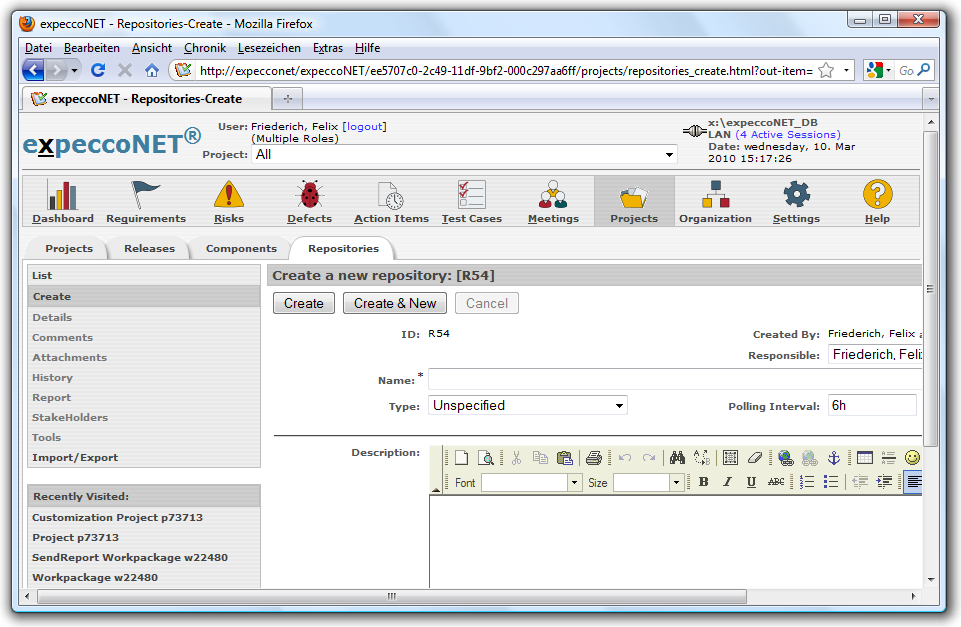Click the Create & New button
961x627 pixels.
tap(395, 303)
